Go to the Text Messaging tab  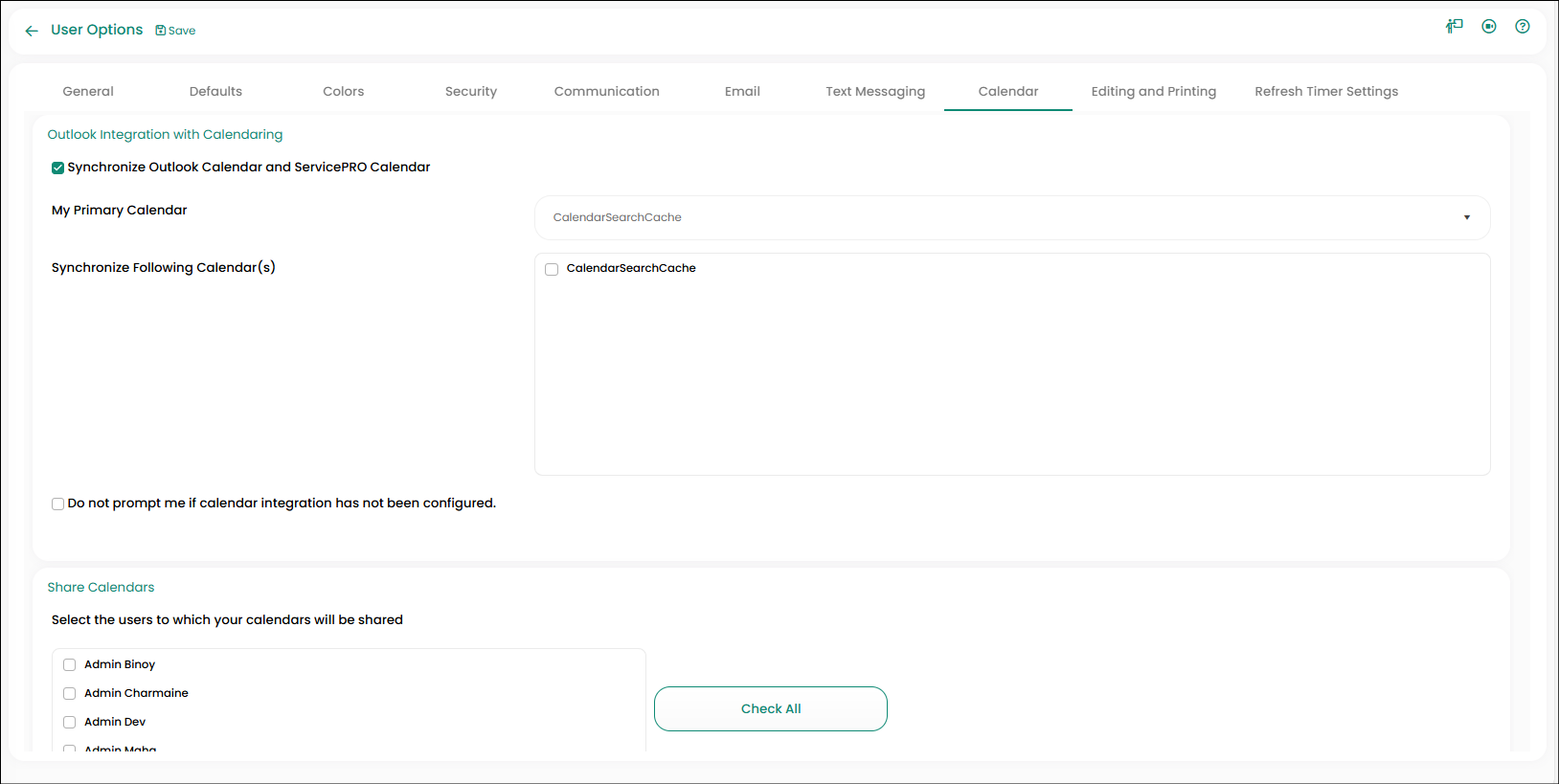874,92
